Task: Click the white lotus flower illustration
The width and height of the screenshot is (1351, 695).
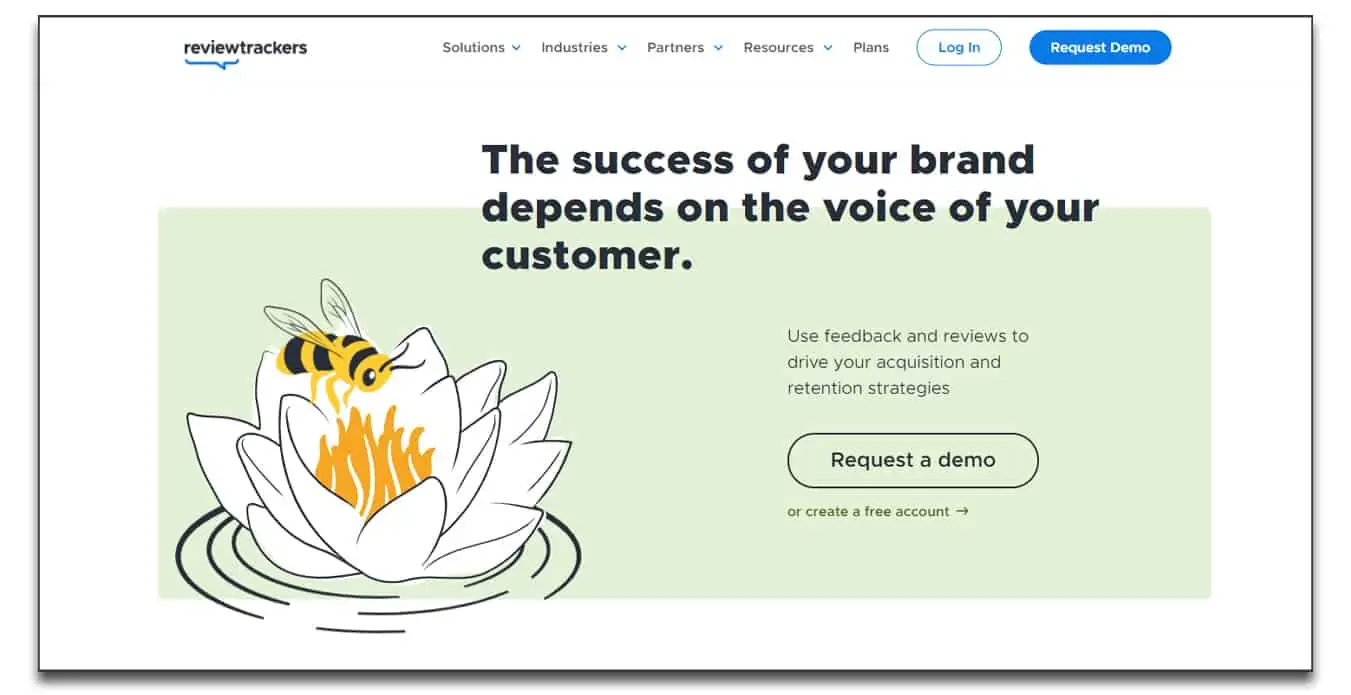Action: [380, 455]
